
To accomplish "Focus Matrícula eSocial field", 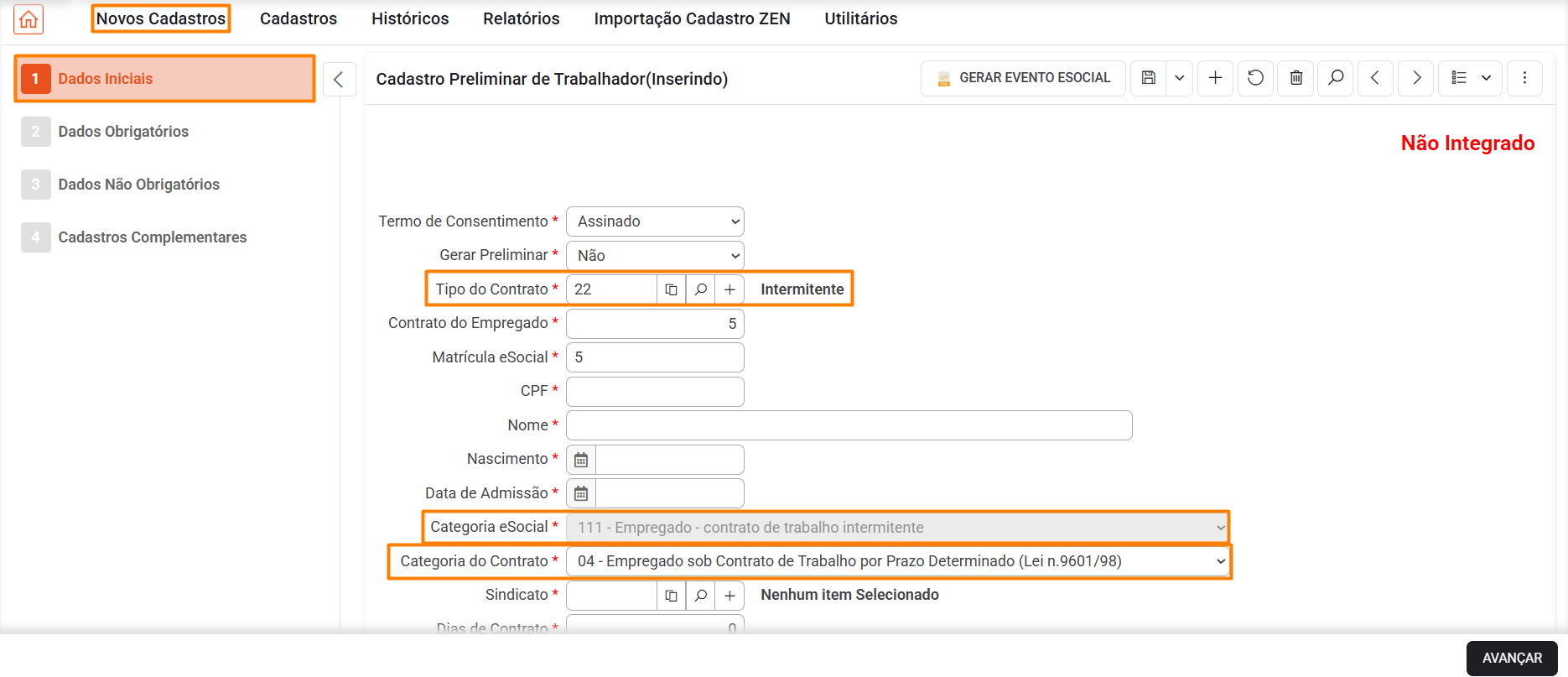I will point(655,357).
